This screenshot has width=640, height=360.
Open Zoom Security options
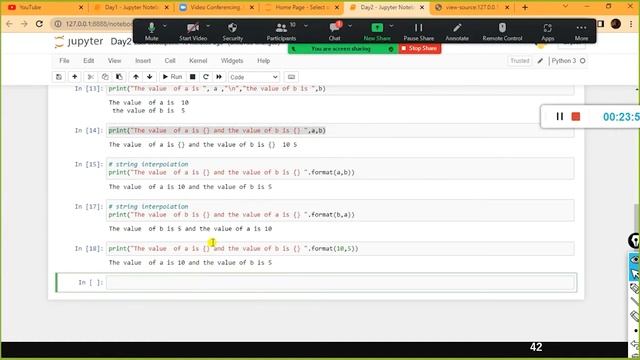click(x=233, y=31)
